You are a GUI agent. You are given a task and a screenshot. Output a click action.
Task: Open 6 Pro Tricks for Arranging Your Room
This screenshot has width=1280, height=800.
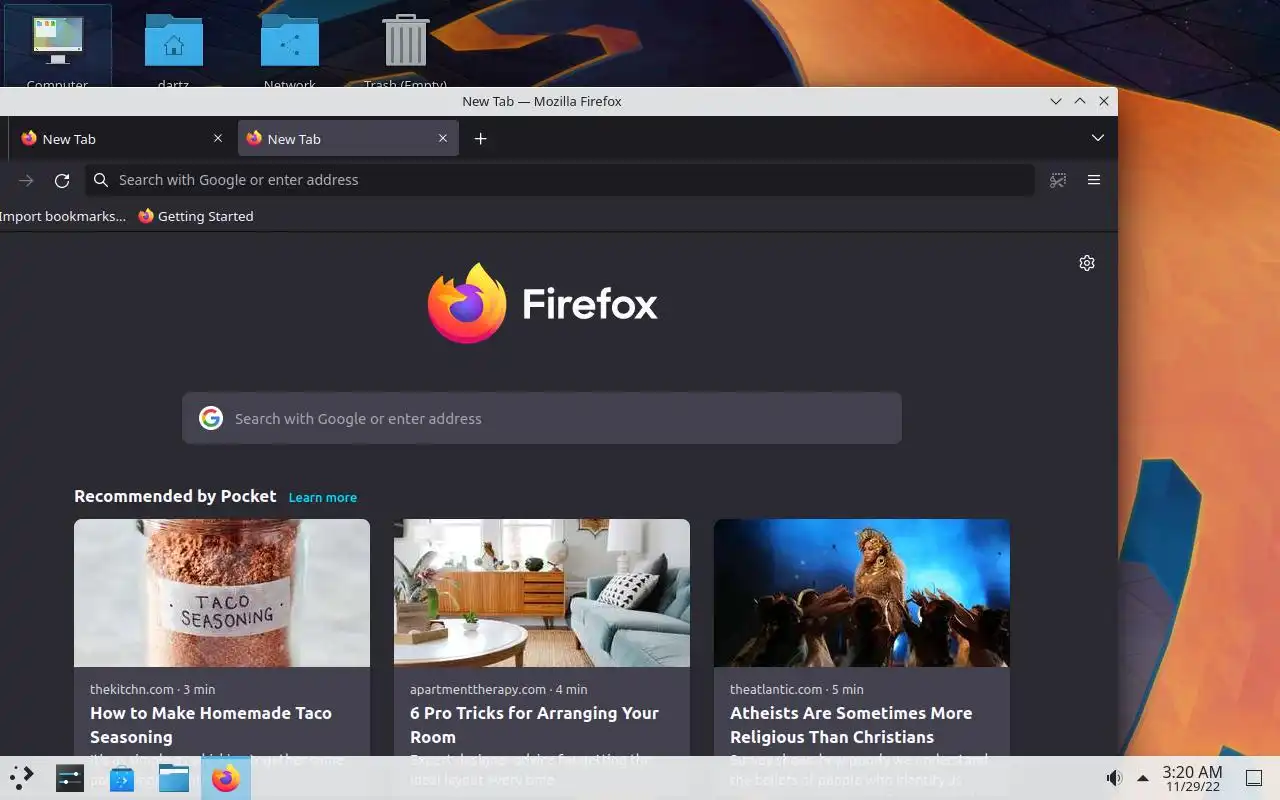pyautogui.click(x=534, y=725)
